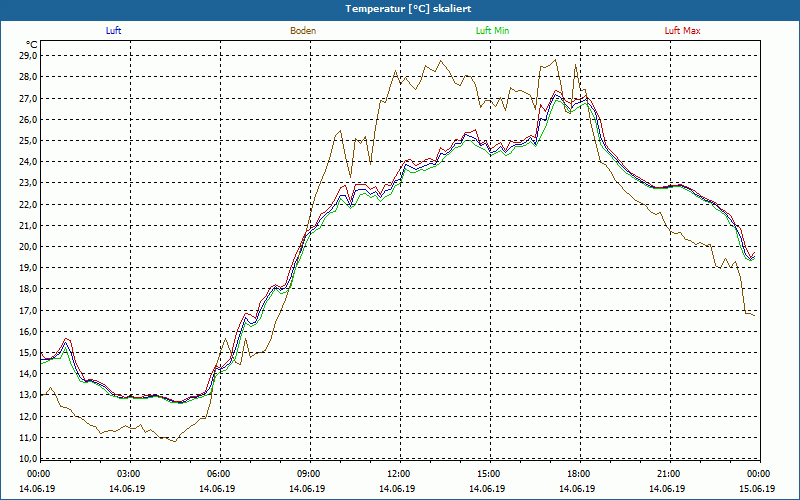Click the 09:00 time axis label
This screenshot has width=800, height=500.
click(308, 474)
